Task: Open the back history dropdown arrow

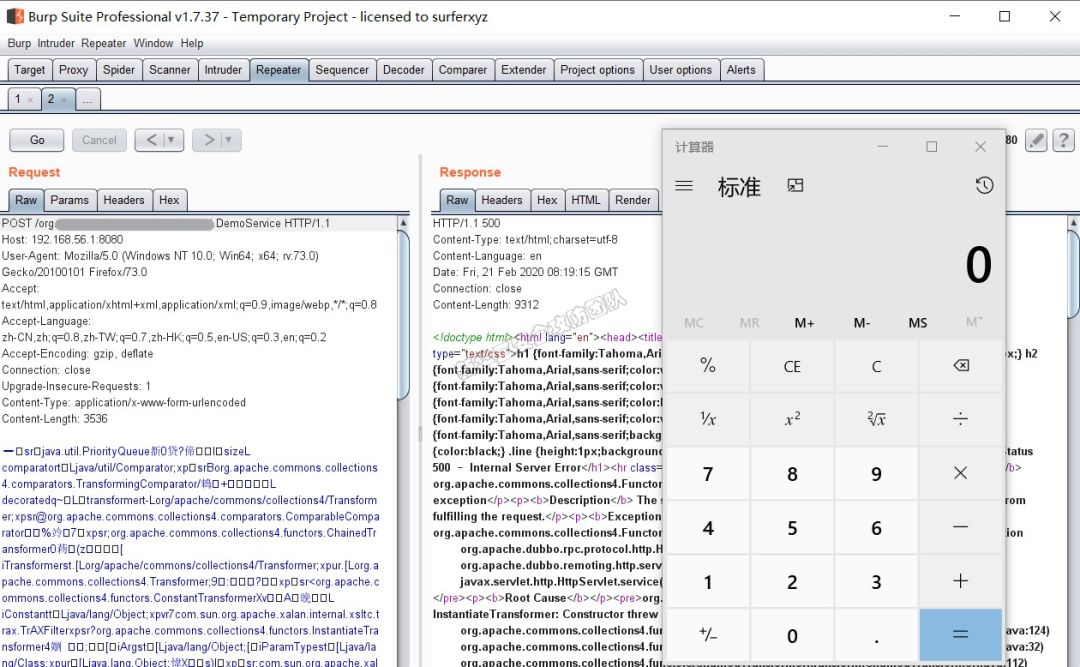Action: 172,140
